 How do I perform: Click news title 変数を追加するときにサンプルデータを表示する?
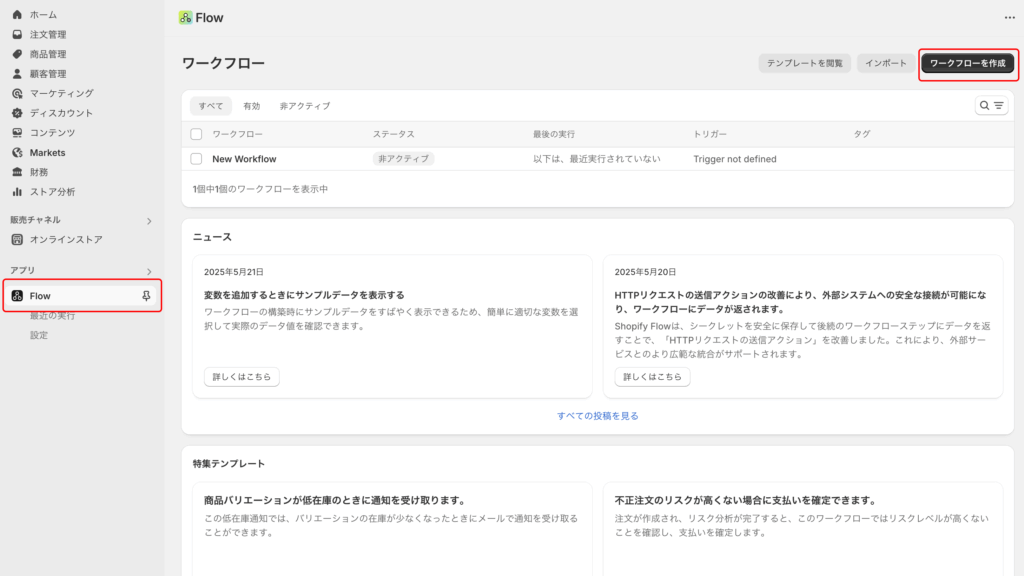point(304,295)
